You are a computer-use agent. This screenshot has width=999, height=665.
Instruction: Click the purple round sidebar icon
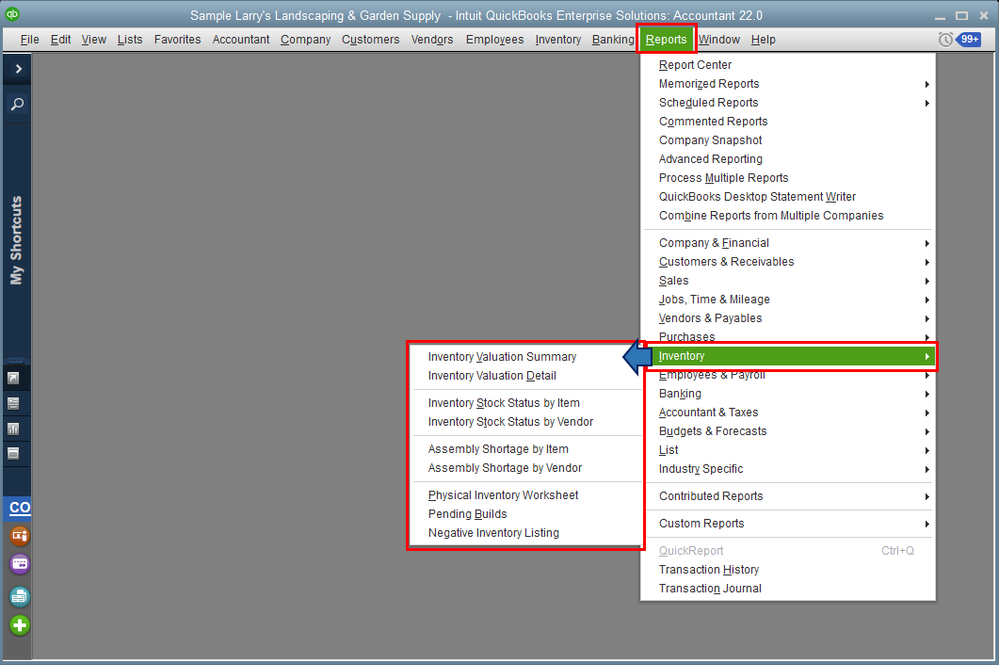click(20, 564)
